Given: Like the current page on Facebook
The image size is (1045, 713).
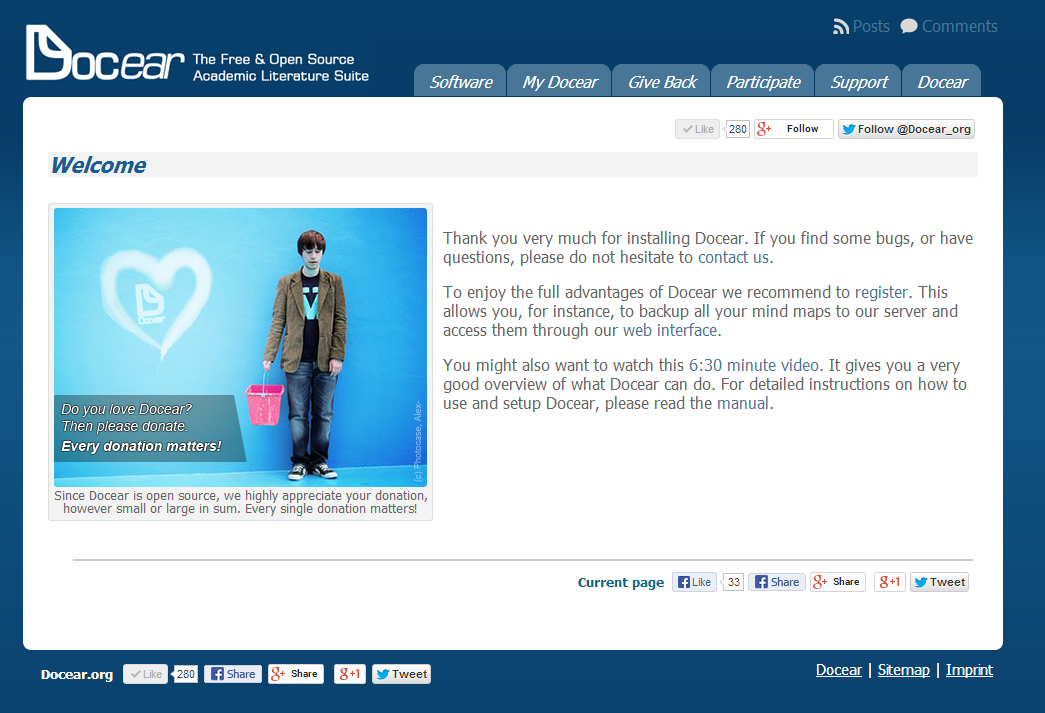Looking at the screenshot, I should click(x=694, y=582).
